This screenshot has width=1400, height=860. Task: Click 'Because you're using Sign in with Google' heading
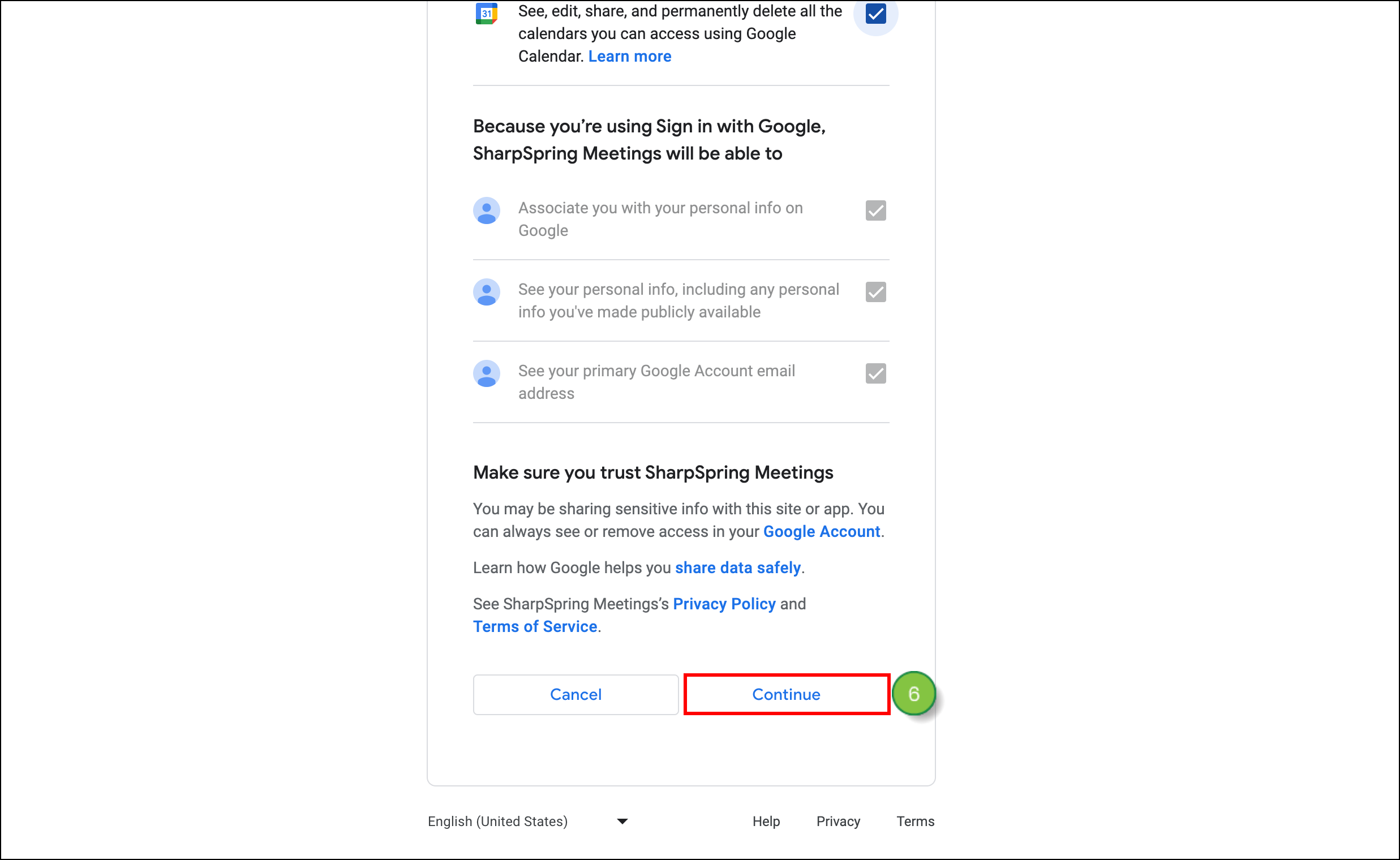(x=649, y=140)
